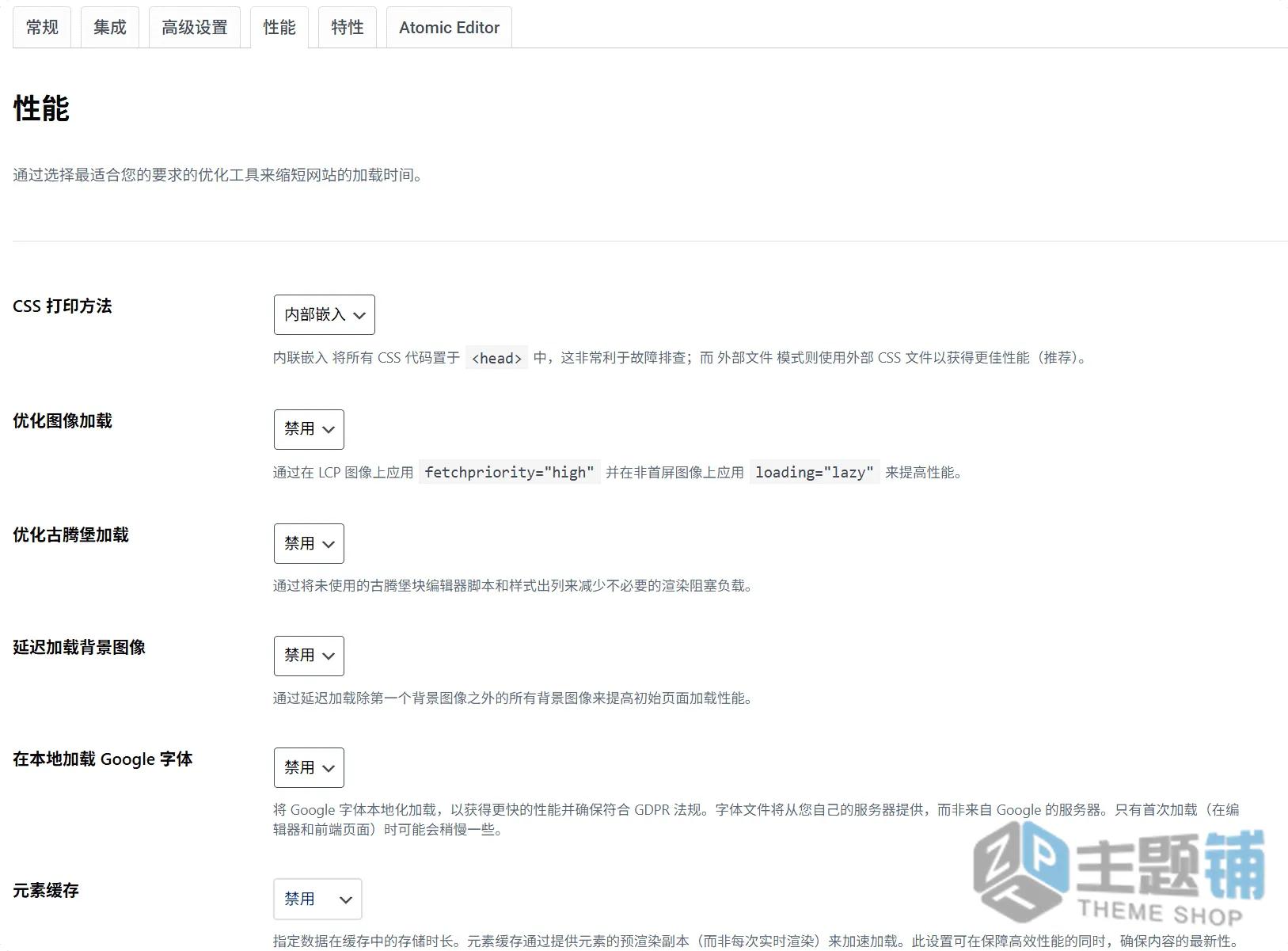Viewport: 1288px width, 951px height.
Task: Click the loading="lazy" code snippet
Action: pos(815,473)
